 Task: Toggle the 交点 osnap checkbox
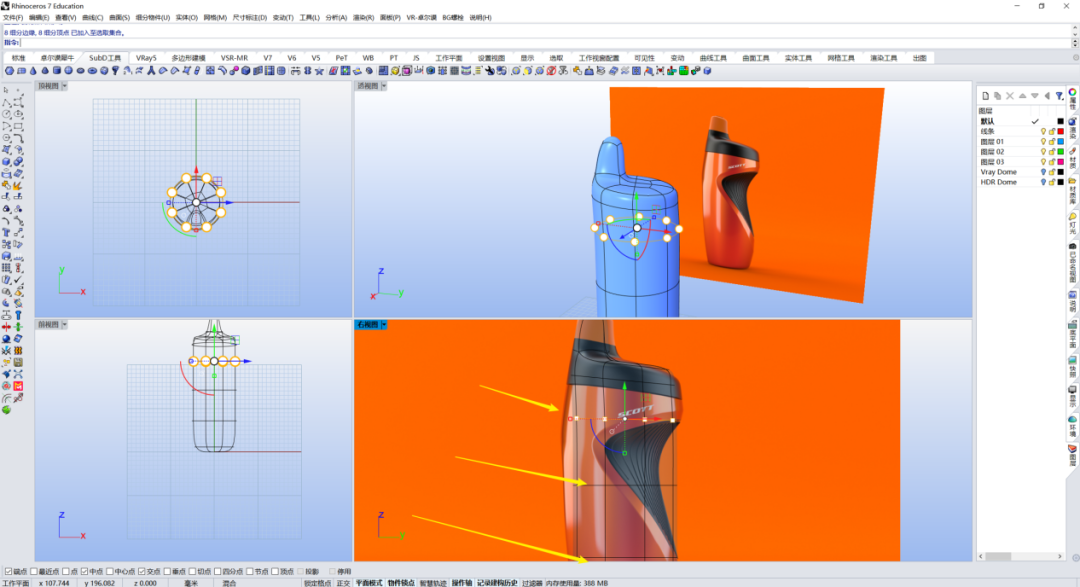pyautogui.click(x=141, y=571)
